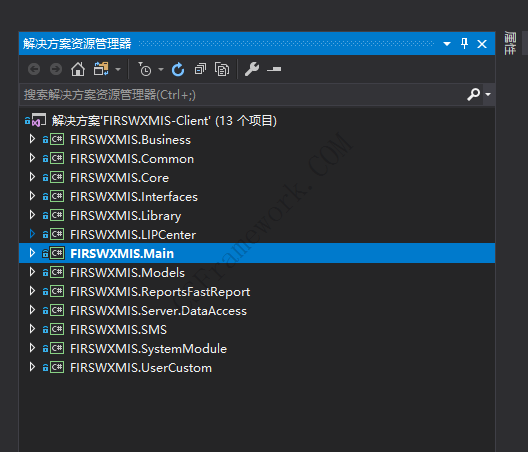Screen dimensions: 528x452
Task: Expand the FIRSWXMIS.Business project
Action: [32, 139]
